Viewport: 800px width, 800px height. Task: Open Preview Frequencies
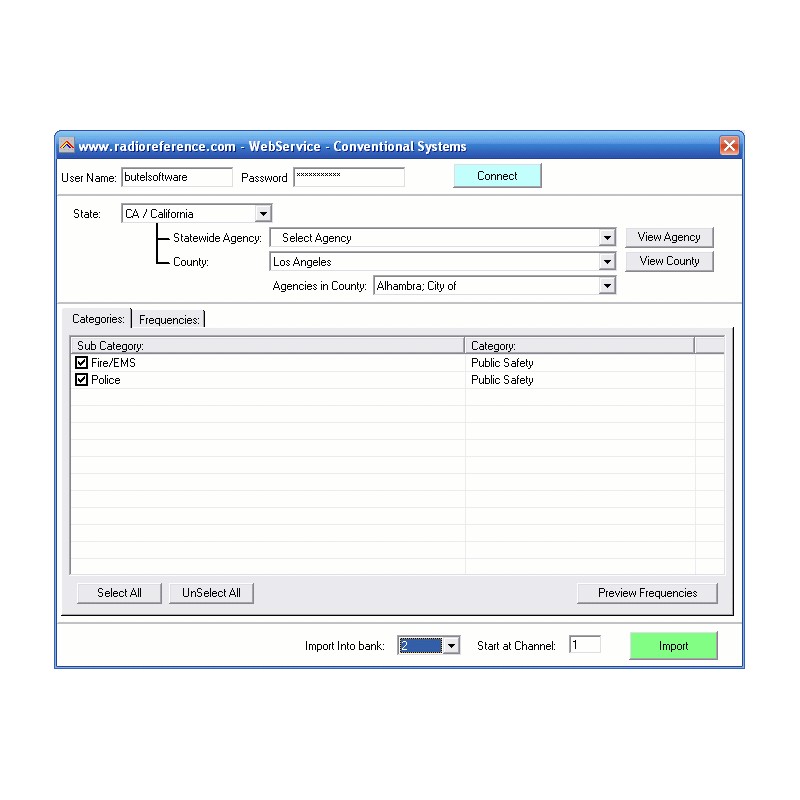click(647, 593)
